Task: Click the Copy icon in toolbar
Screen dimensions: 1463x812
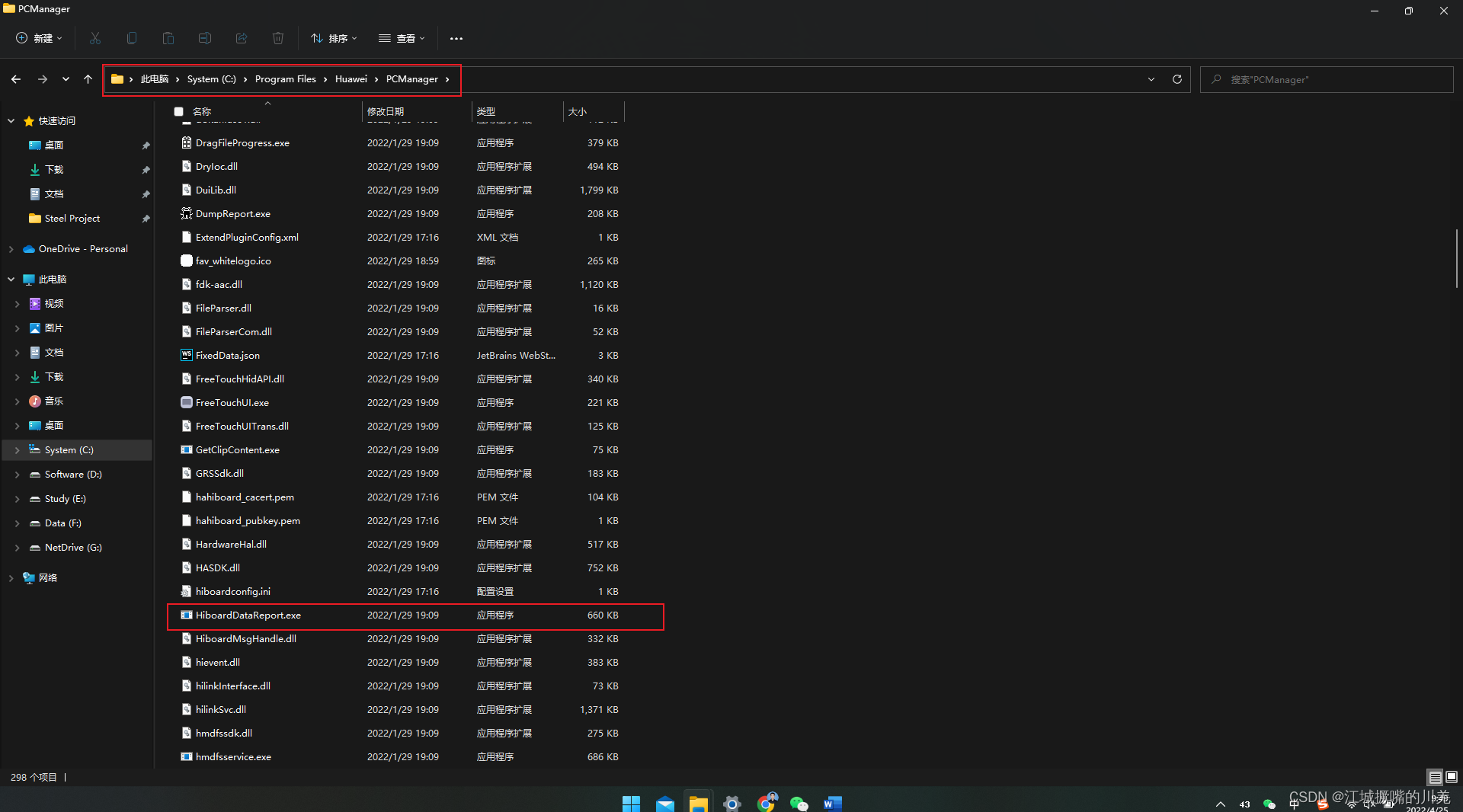Action: tap(132, 38)
